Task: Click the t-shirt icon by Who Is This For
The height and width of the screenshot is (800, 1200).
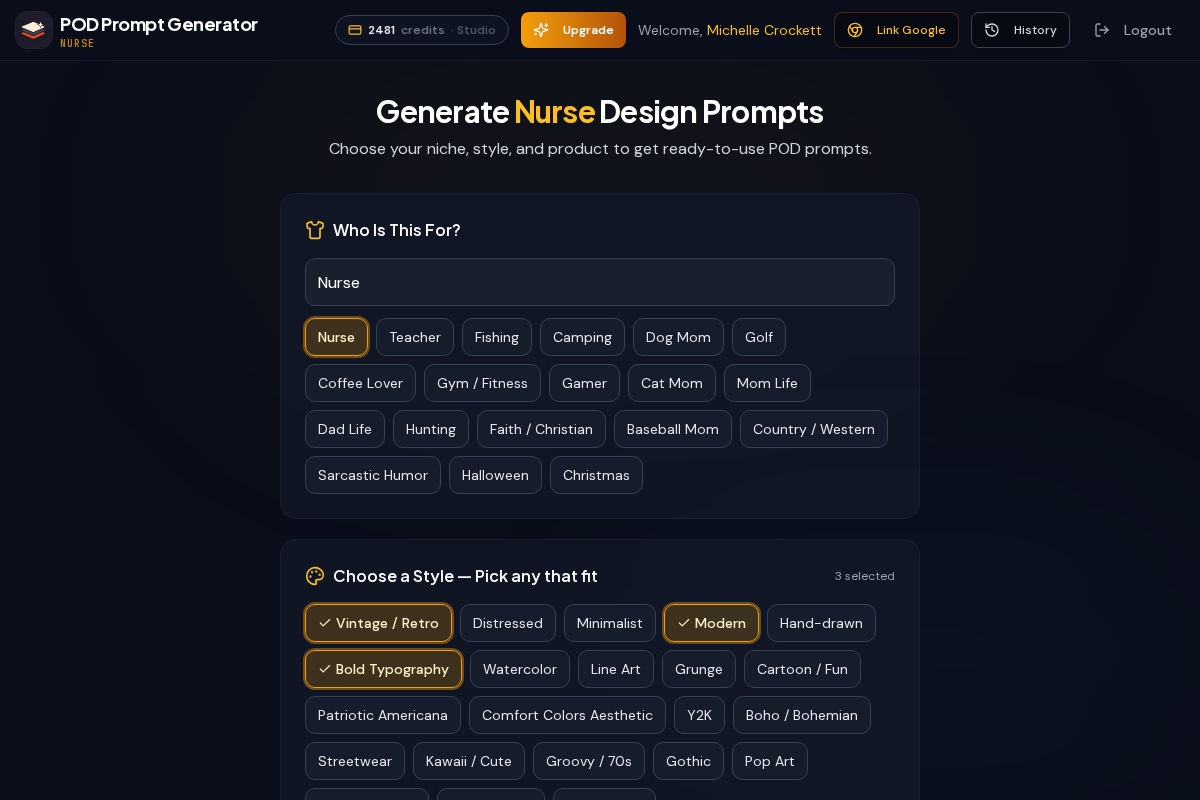Action: tap(315, 230)
